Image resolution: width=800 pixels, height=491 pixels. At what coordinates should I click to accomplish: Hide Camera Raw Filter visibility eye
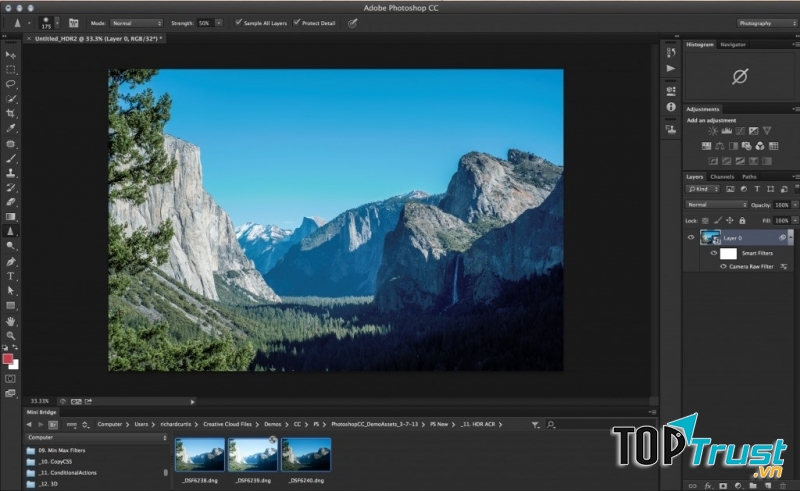pyautogui.click(x=723, y=266)
